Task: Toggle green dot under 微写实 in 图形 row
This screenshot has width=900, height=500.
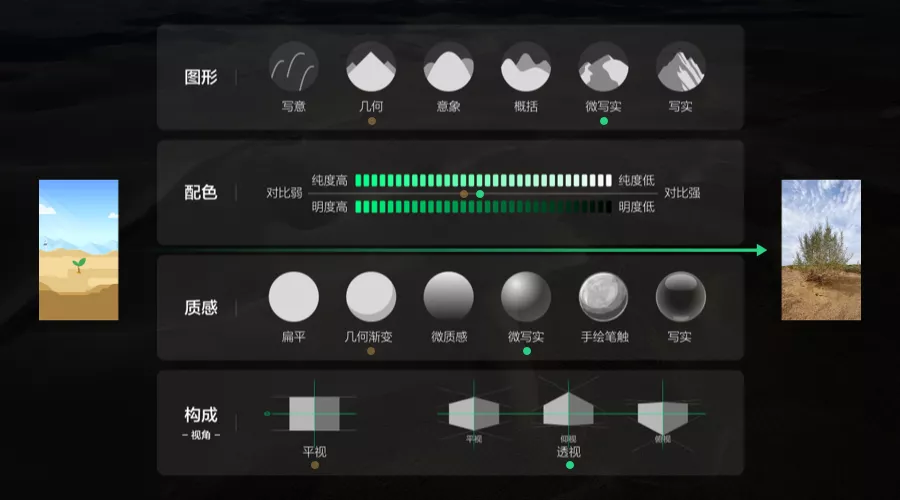Action: (x=604, y=121)
